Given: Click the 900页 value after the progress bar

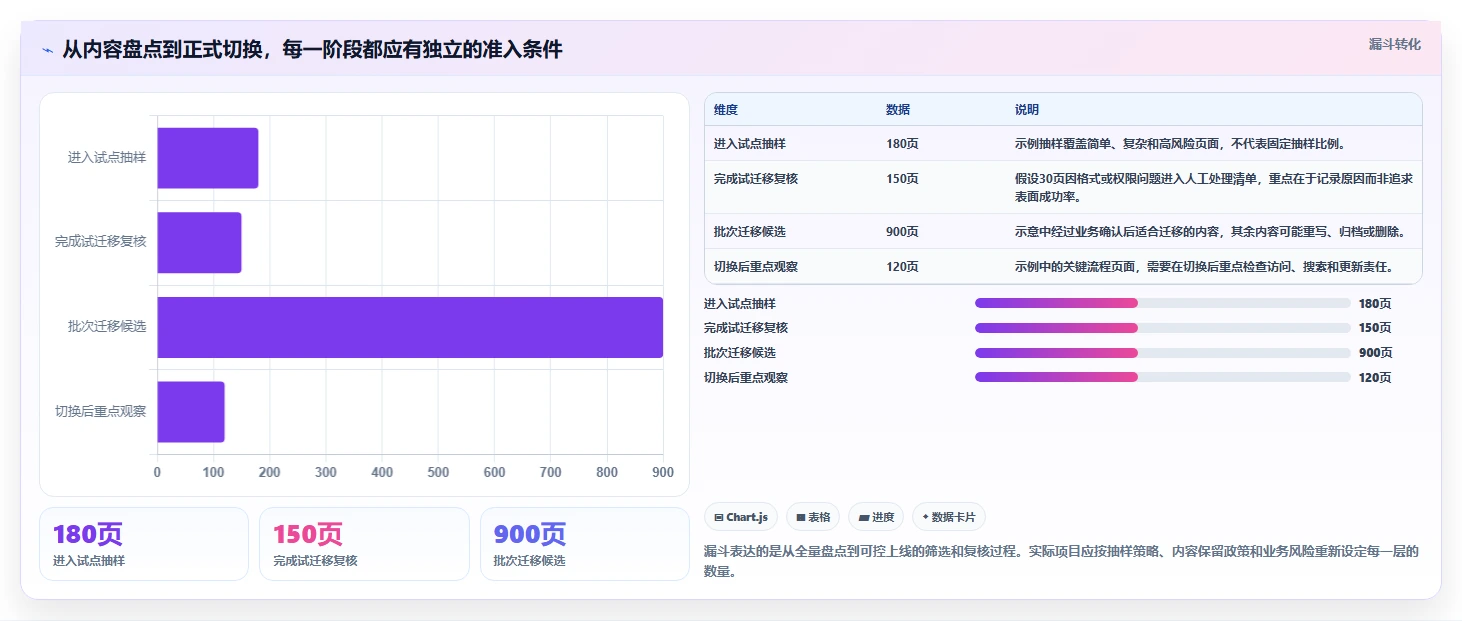Looking at the screenshot, I should pyautogui.click(x=1375, y=353).
